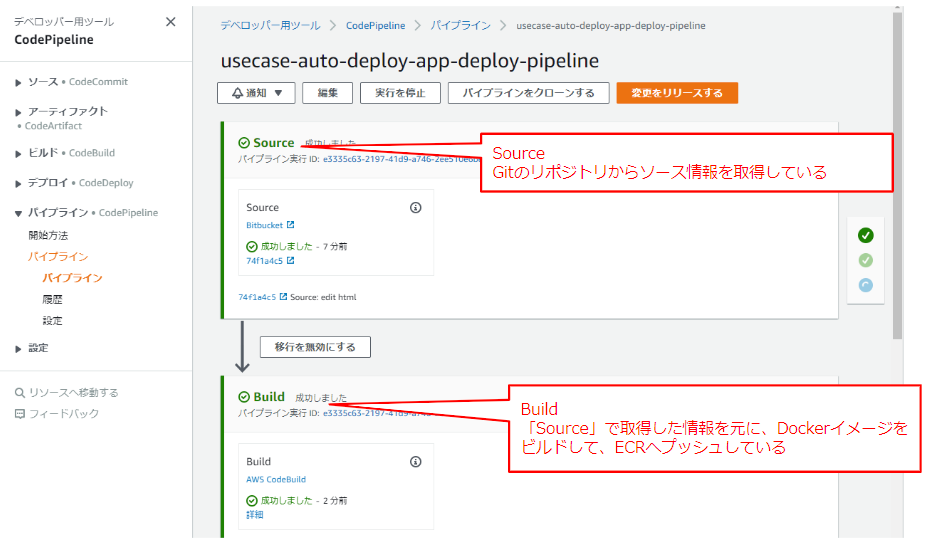Click the bell icon in 通知 button
The width and height of the screenshot is (926, 550).
237,93
